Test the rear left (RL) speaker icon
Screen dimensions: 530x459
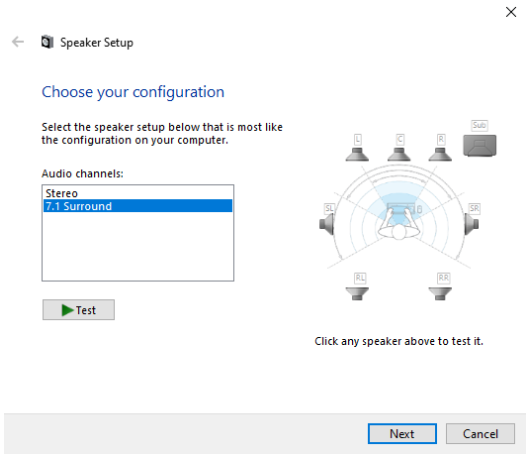pyautogui.click(x=357, y=293)
